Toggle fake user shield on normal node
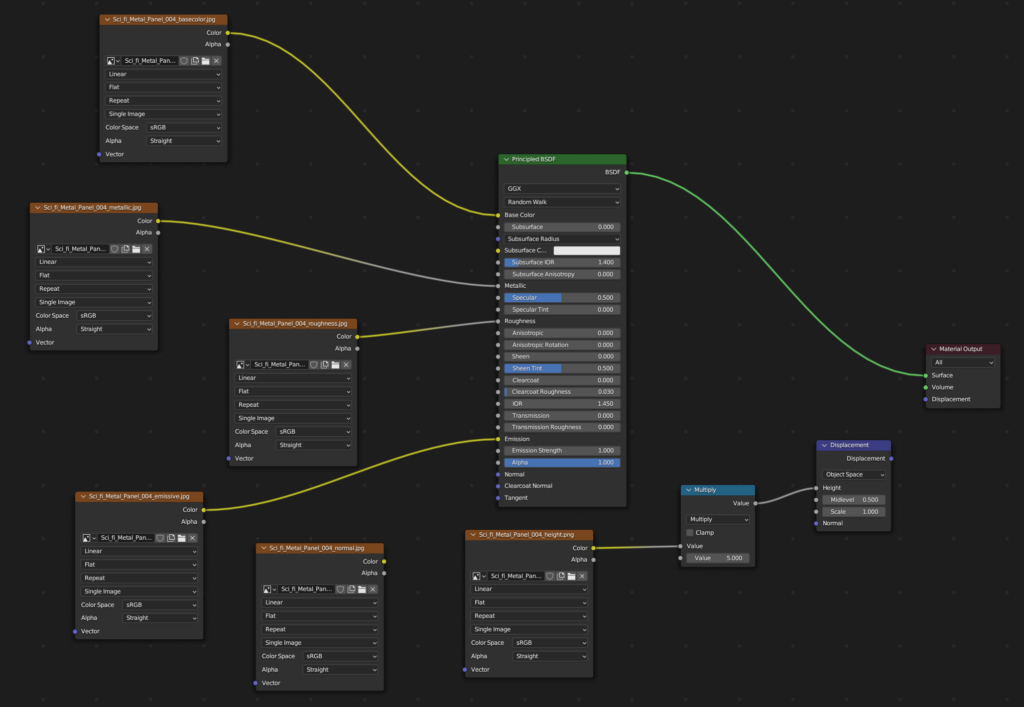This screenshot has width=1024, height=707. coord(339,589)
